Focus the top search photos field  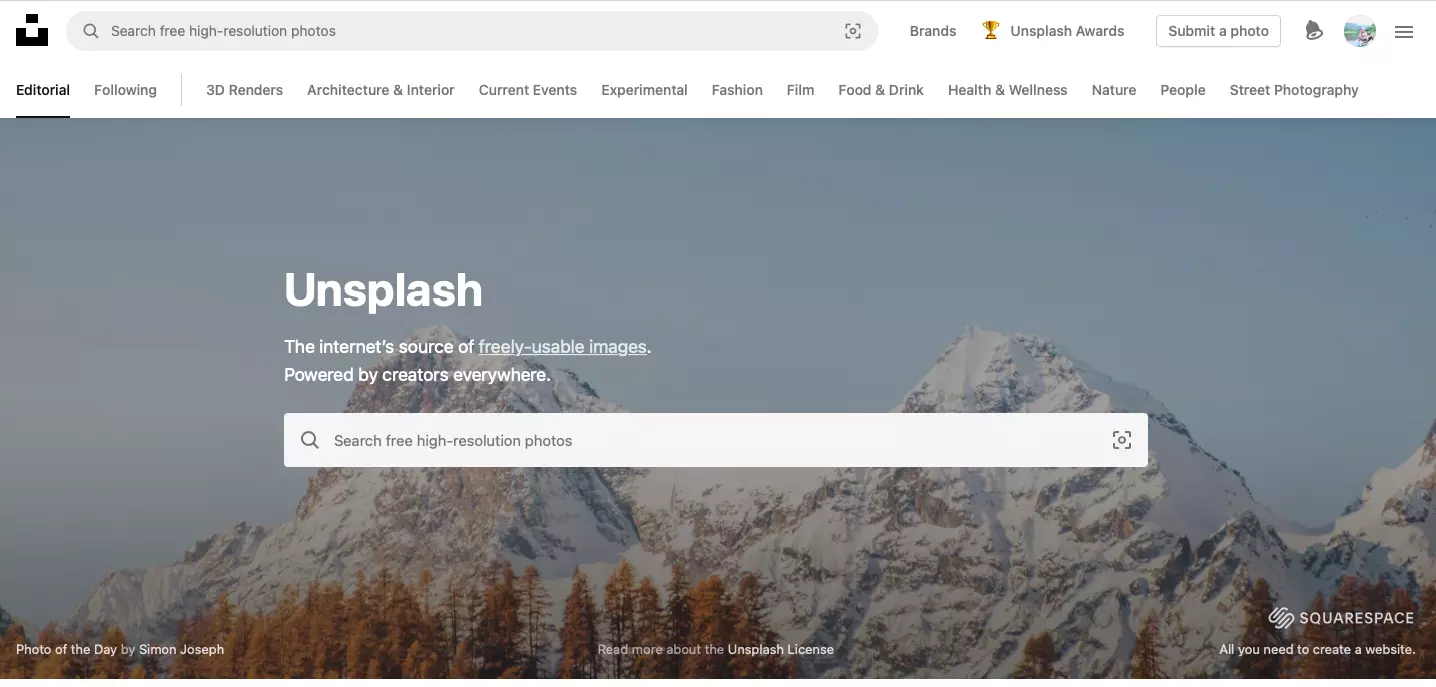(x=472, y=31)
